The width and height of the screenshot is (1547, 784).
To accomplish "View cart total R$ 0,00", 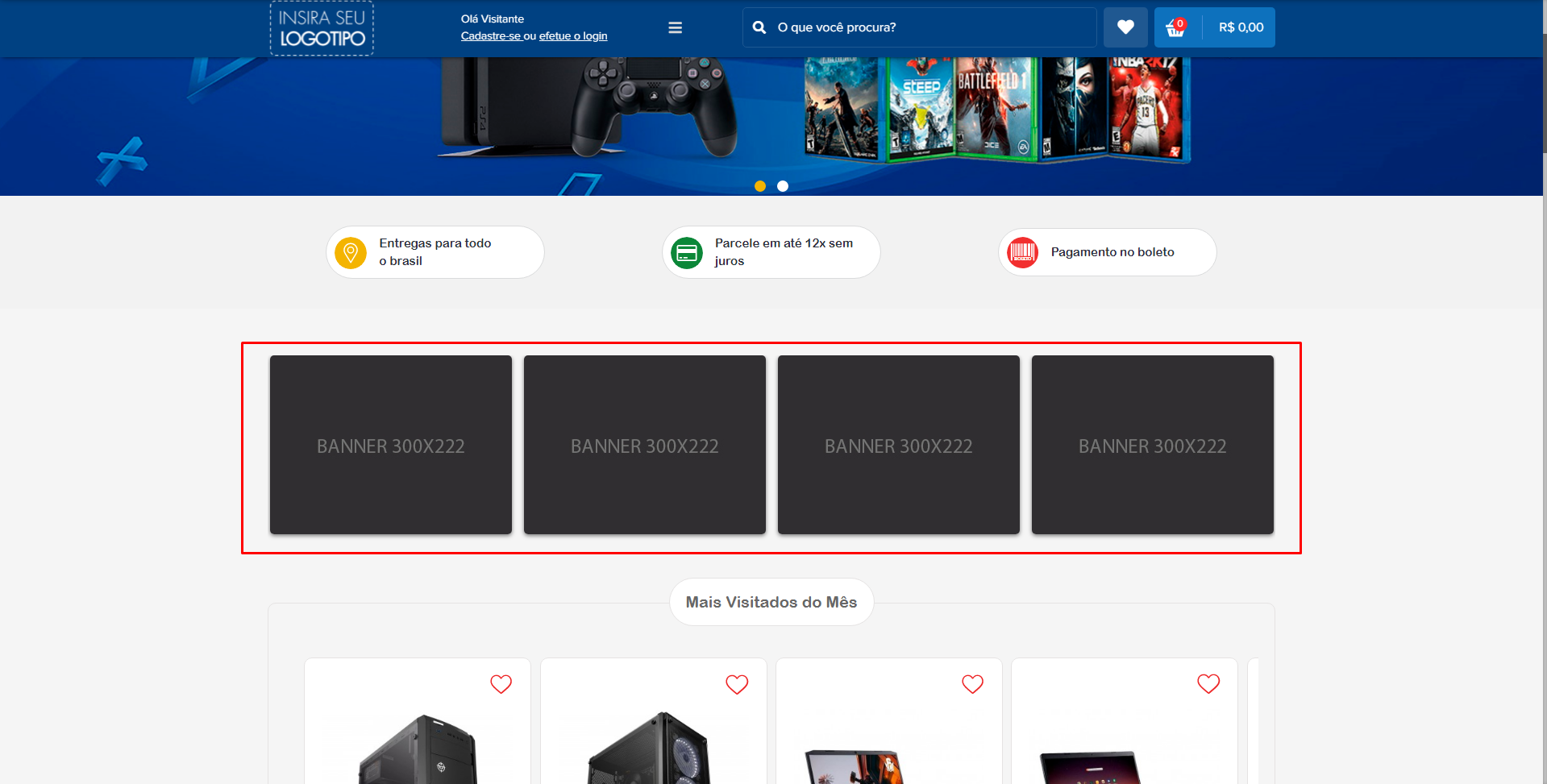I will [1241, 27].
